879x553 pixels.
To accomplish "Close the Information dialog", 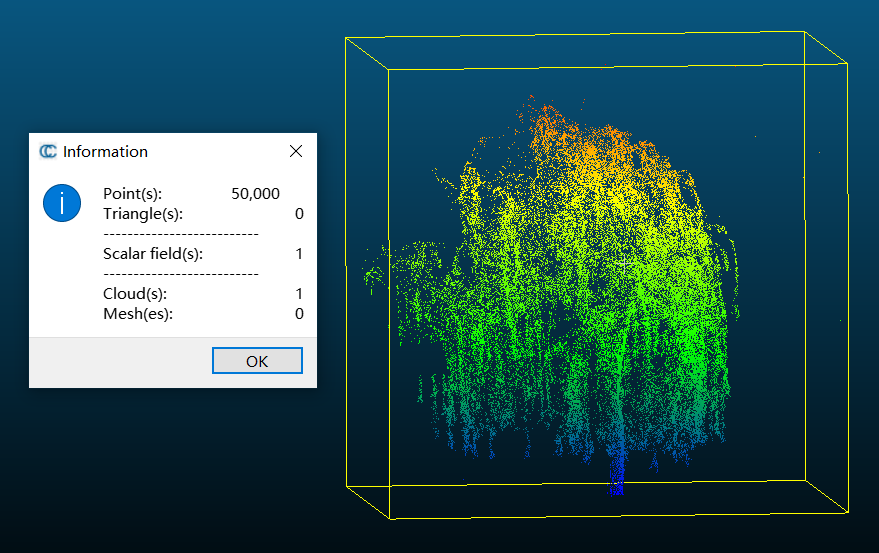I will pyautogui.click(x=296, y=151).
